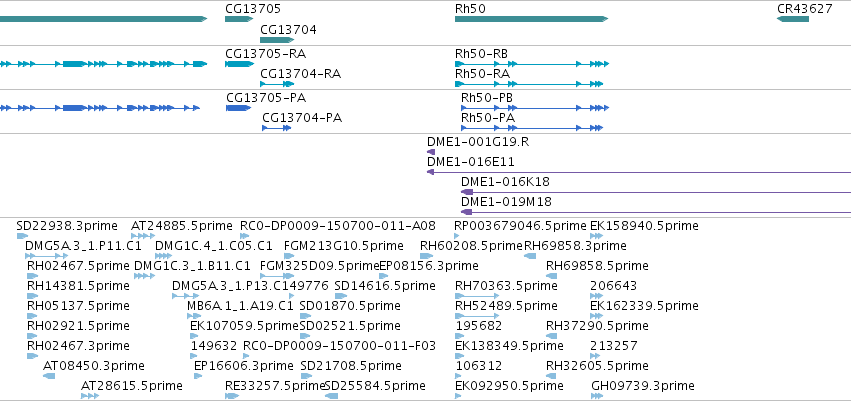Click the DME1-016E11 clone feature

[x=639, y=172]
